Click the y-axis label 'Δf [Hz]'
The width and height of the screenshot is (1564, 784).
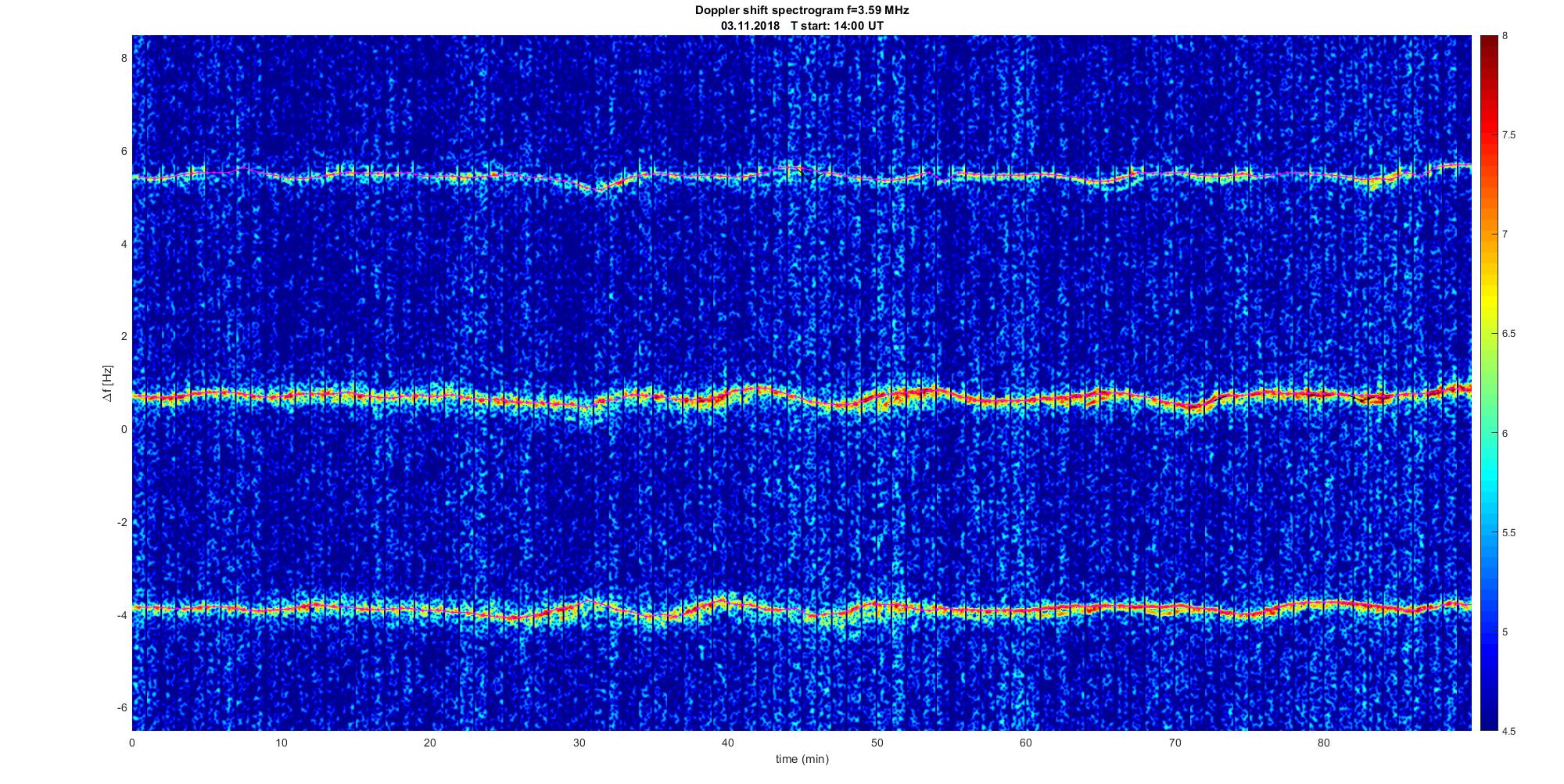pyautogui.click(x=108, y=383)
